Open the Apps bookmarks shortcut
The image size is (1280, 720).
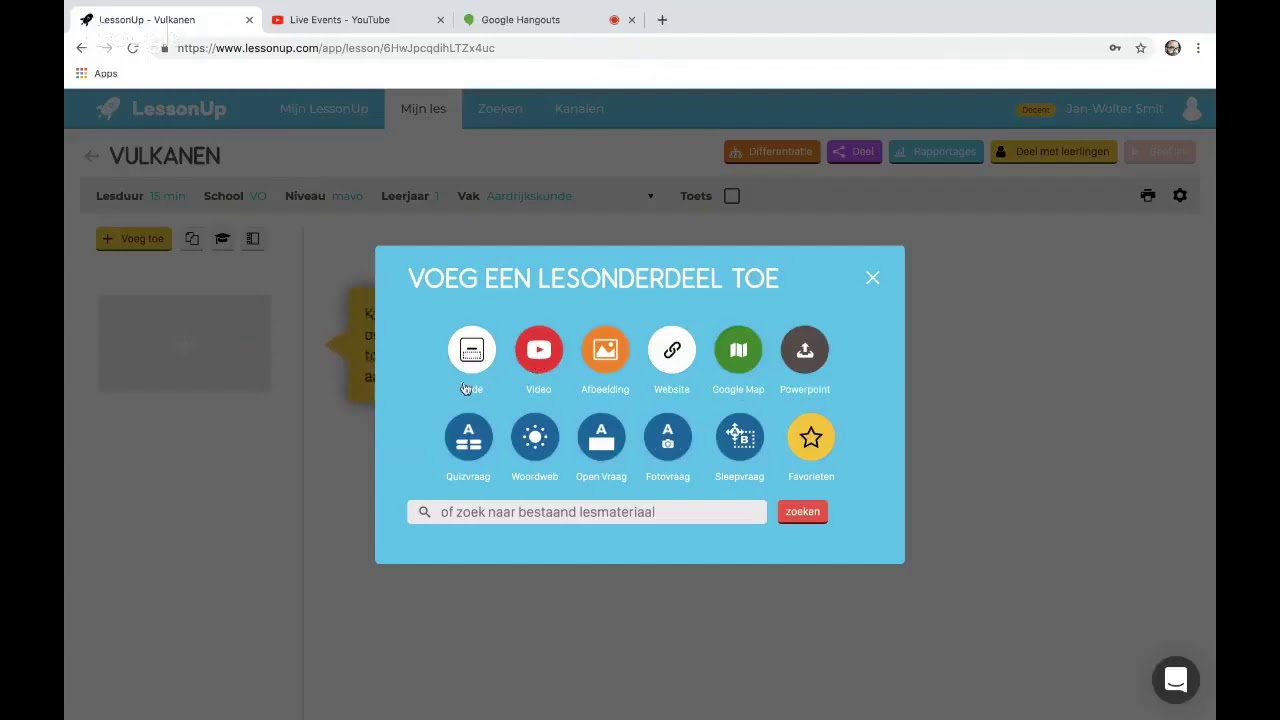pyautogui.click(x=97, y=74)
